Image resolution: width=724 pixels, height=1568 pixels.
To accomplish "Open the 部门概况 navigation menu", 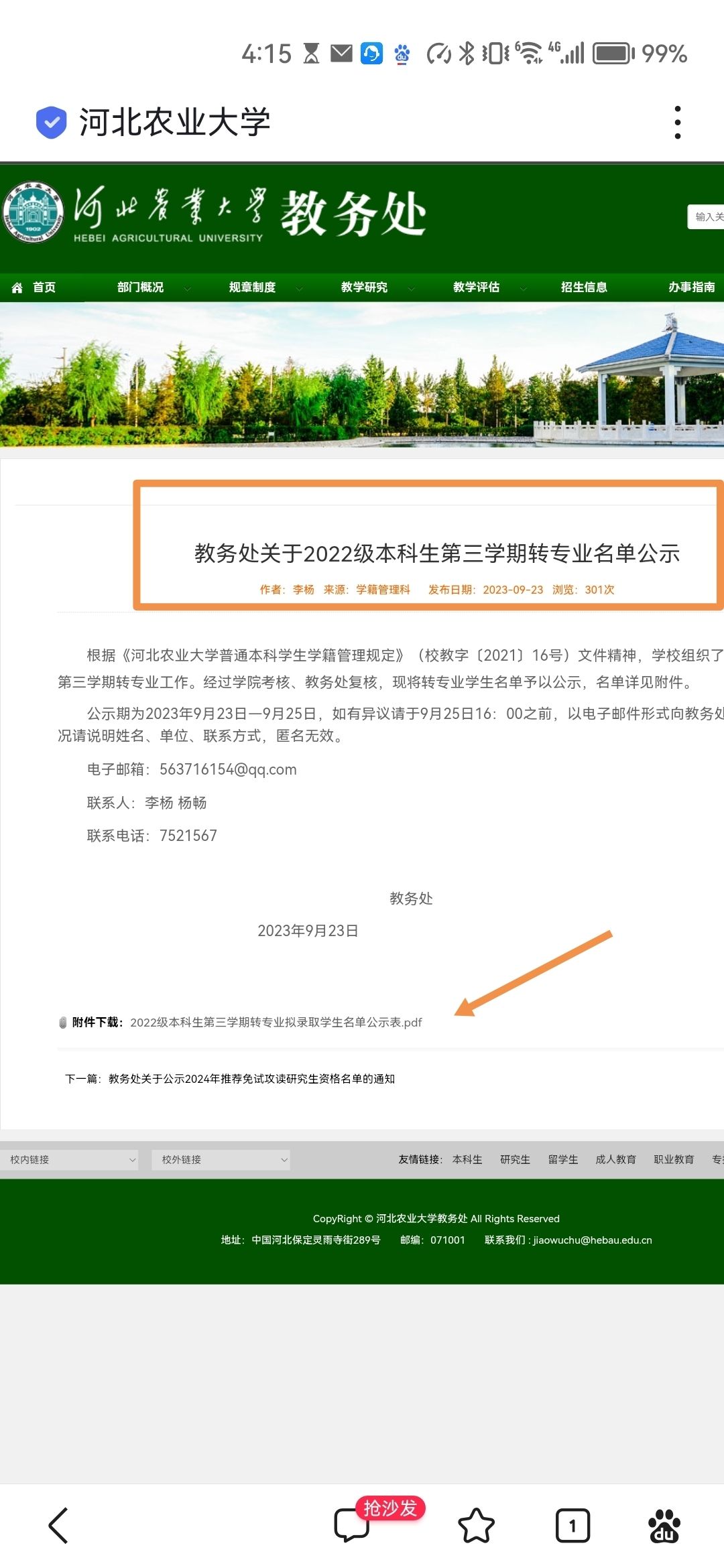I will pyautogui.click(x=140, y=287).
